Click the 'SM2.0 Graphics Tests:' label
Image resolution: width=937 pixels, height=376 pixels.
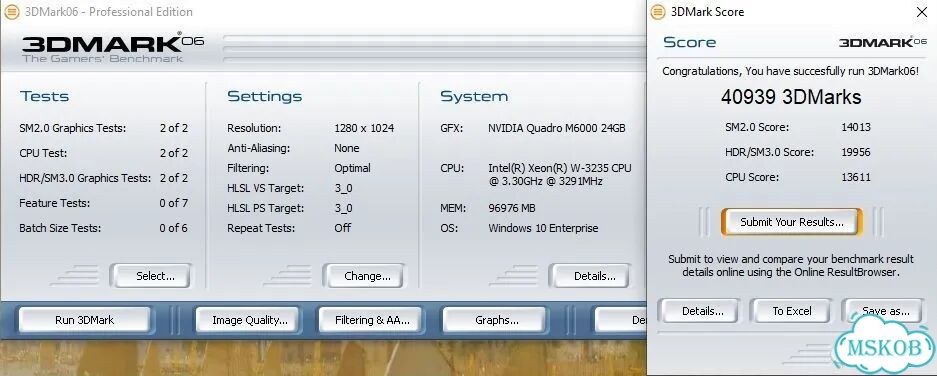73,128
